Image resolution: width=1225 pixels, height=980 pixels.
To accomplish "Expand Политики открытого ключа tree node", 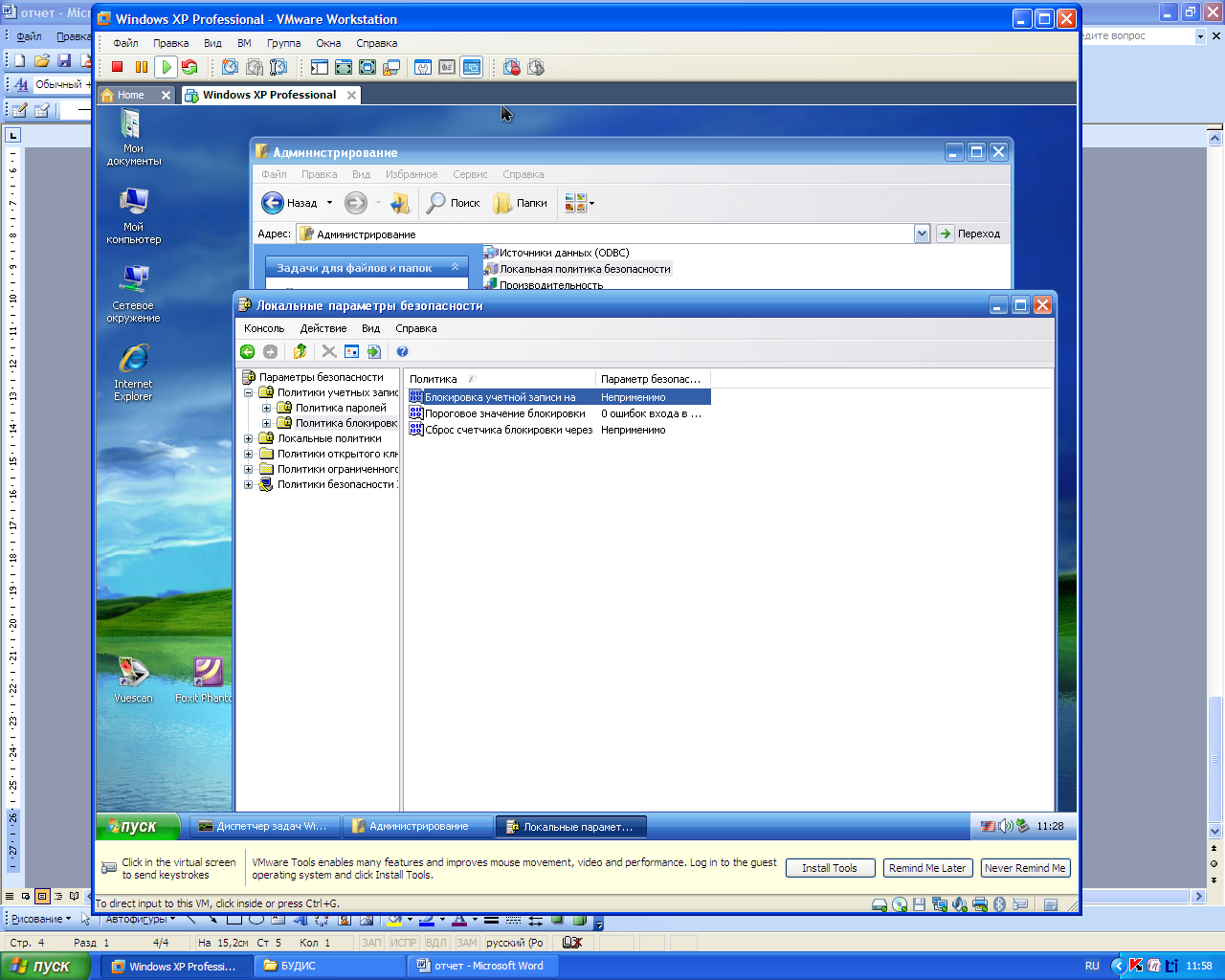I will [x=249, y=454].
